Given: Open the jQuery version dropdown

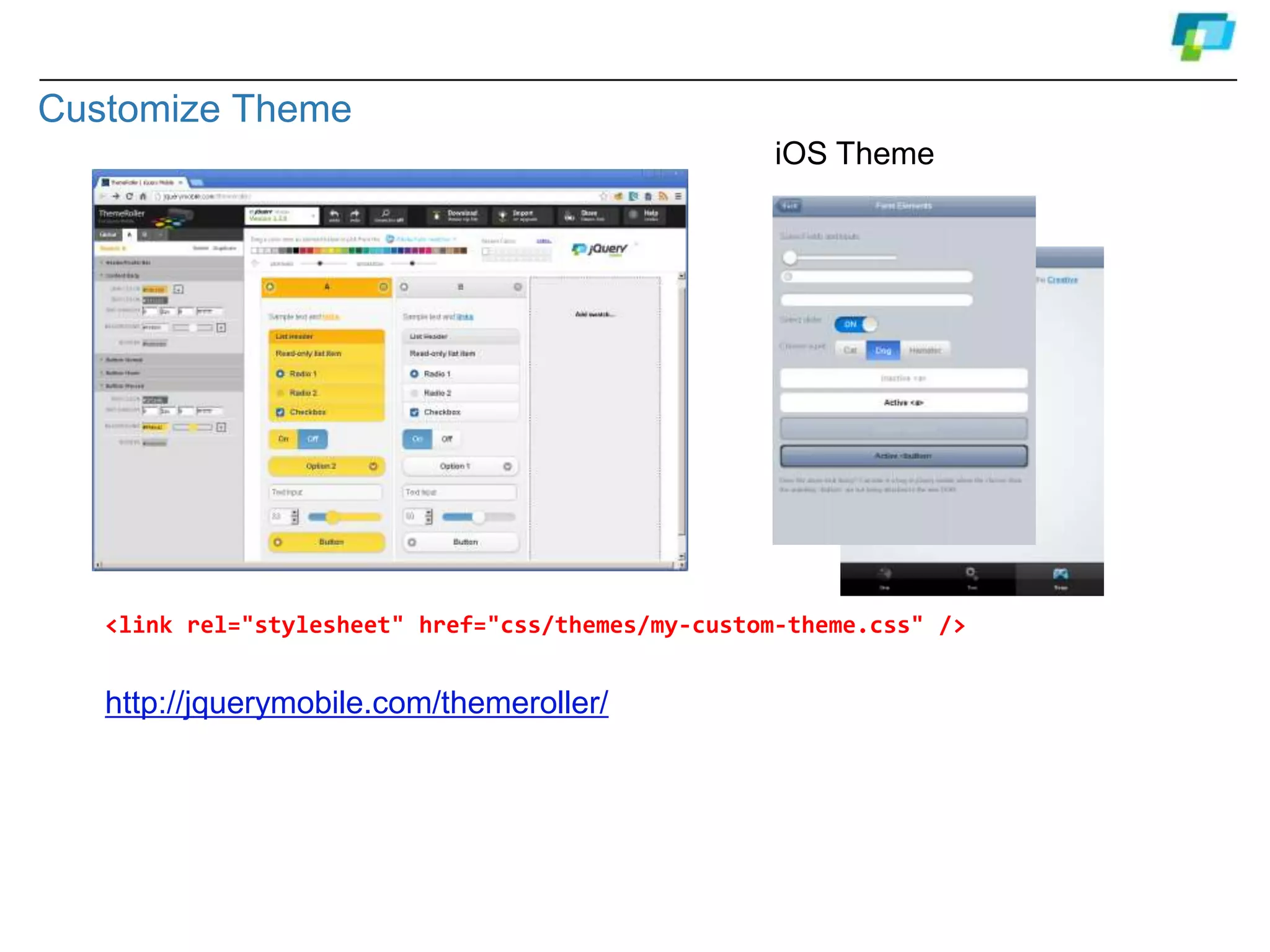Looking at the screenshot, I should click(282, 215).
